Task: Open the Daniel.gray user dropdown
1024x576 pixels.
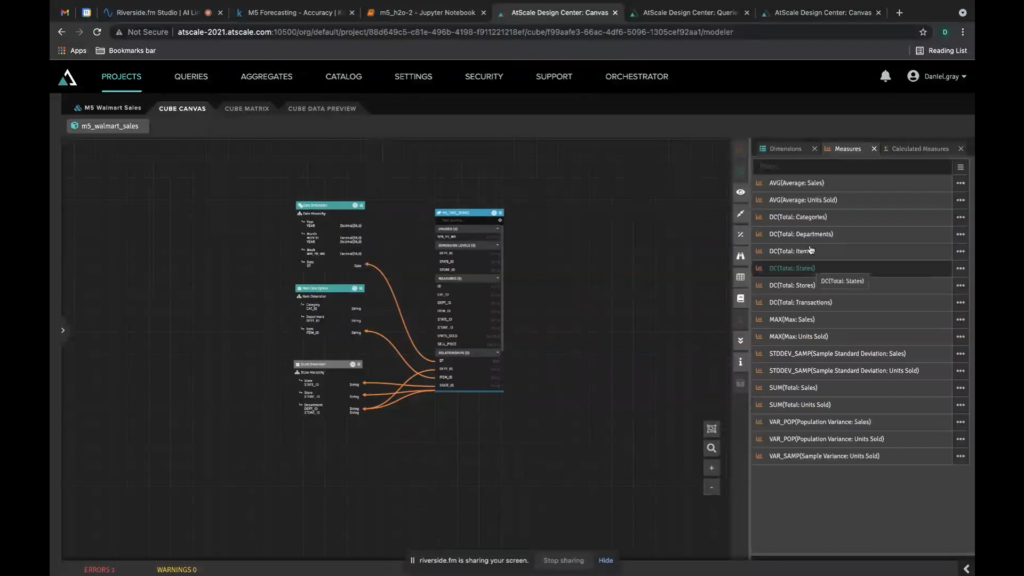Action: pos(936,76)
